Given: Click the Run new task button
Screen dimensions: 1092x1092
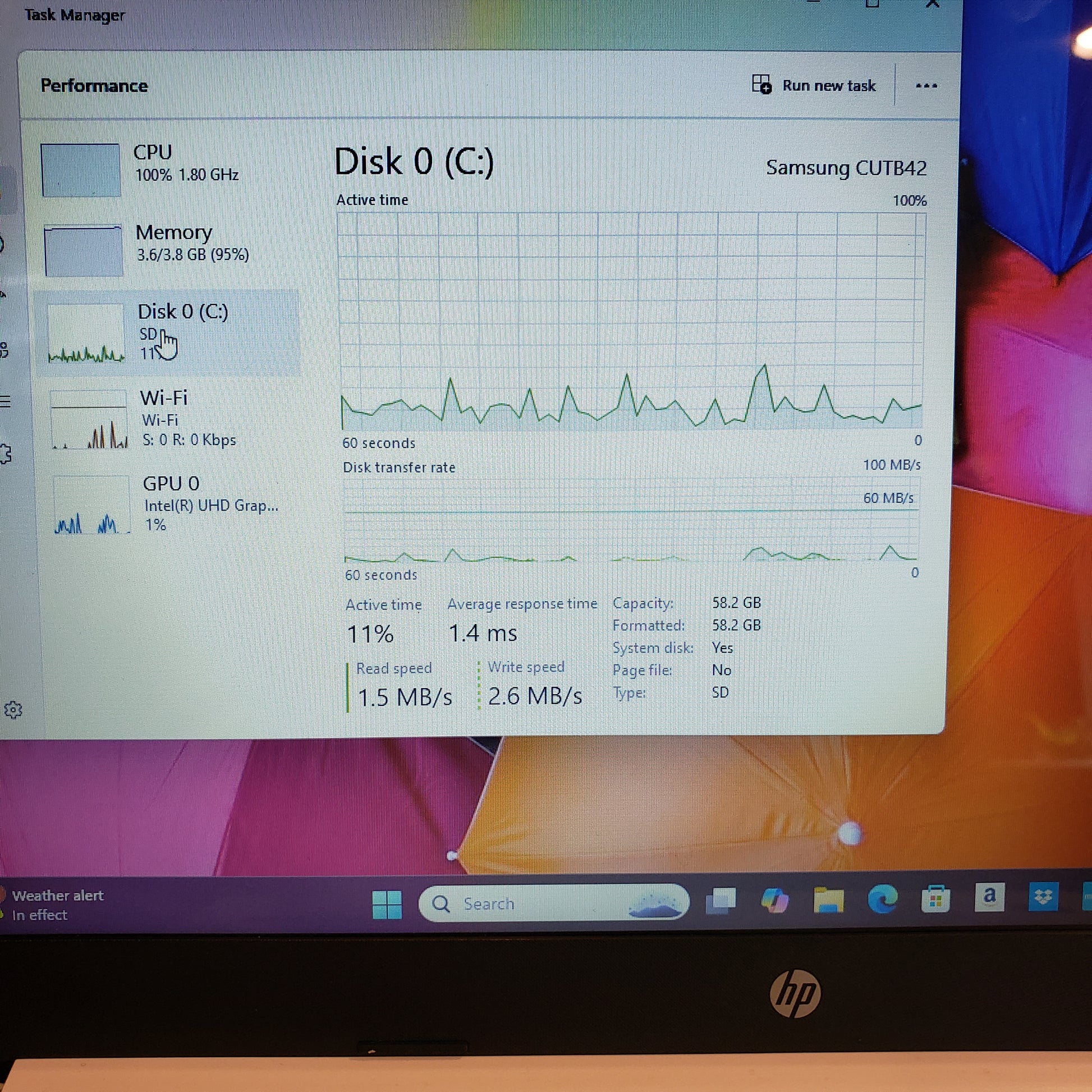Looking at the screenshot, I should (814, 85).
